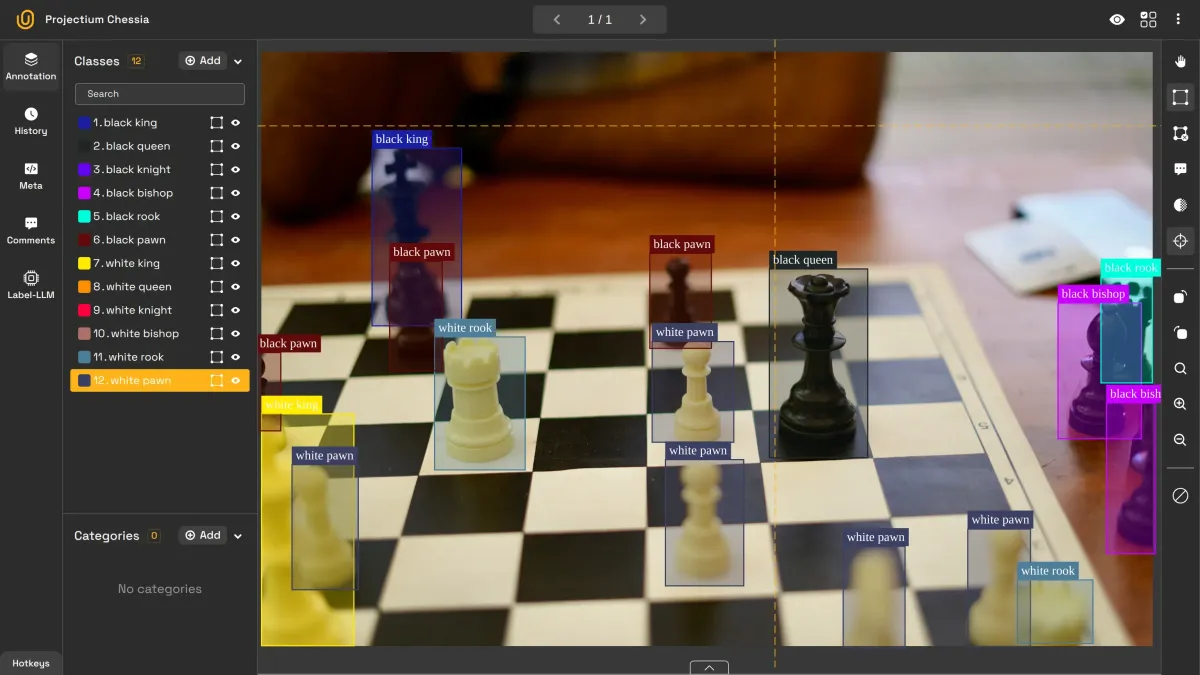Image resolution: width=1200 pixels, height=675 pixels.
Task: Click the send-to-back layer icon
Action: 1180,333
